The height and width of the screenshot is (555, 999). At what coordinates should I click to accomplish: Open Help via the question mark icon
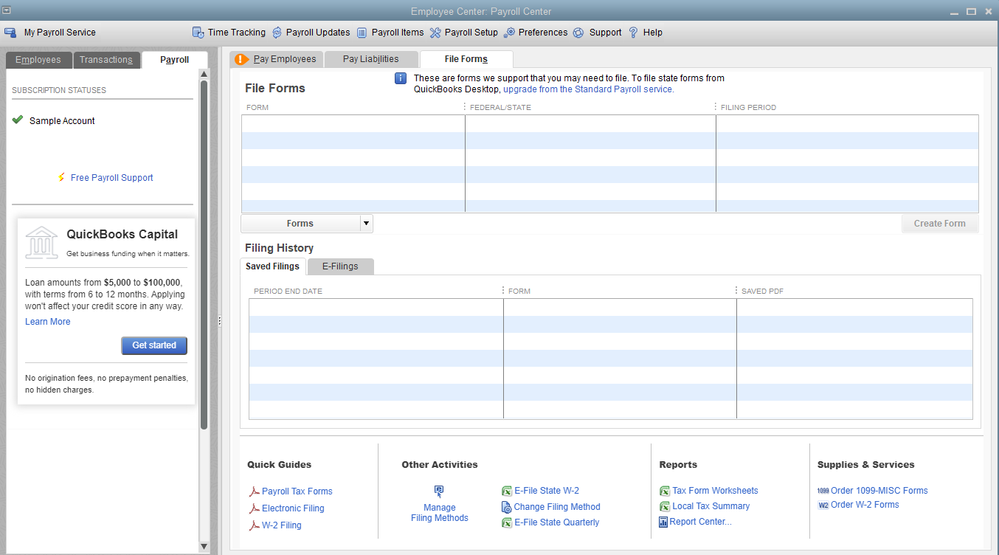coord(633,32)
